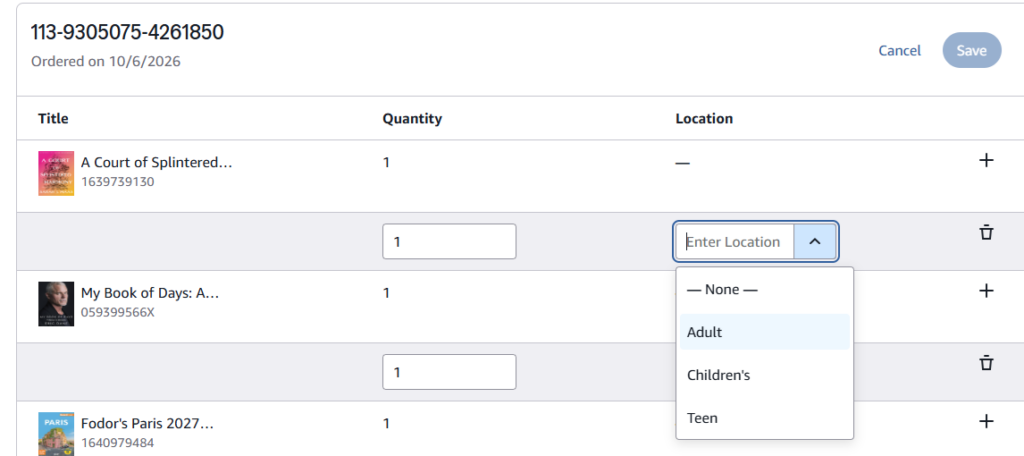
Task: Cancel editing the order
Action: tap(899, 51)
